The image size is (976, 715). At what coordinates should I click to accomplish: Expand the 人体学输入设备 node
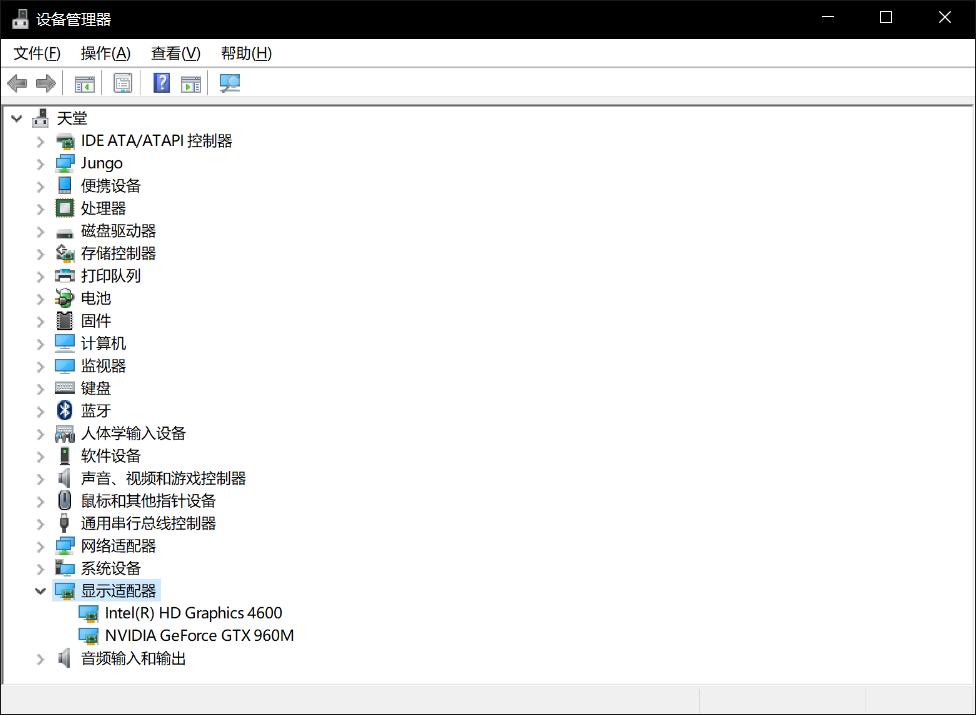point(40,434)
